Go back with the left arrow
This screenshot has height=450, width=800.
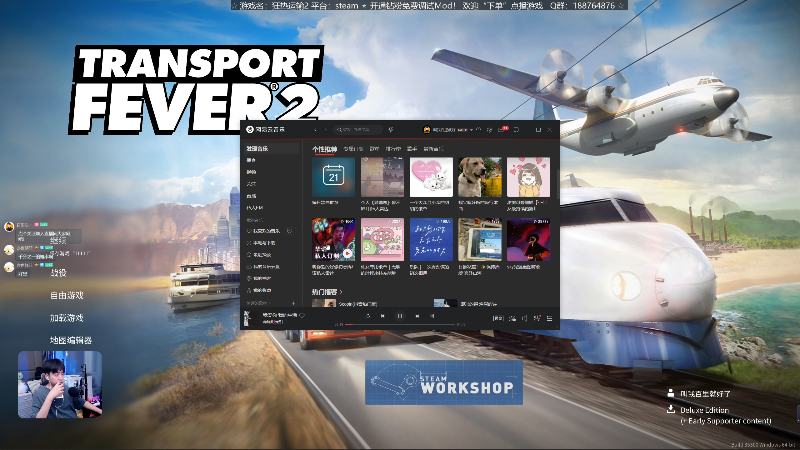point(315,130)
